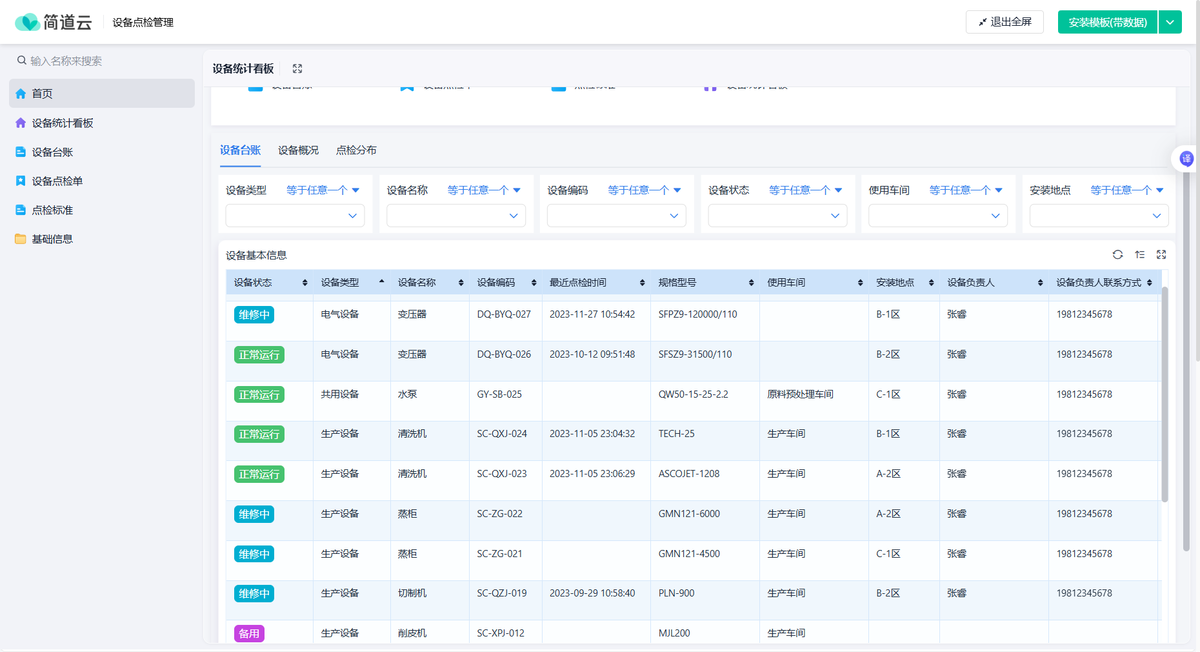
Task: Switch to the 点检分布 tab
Action: pyautogui.click(x=356, y=150)
